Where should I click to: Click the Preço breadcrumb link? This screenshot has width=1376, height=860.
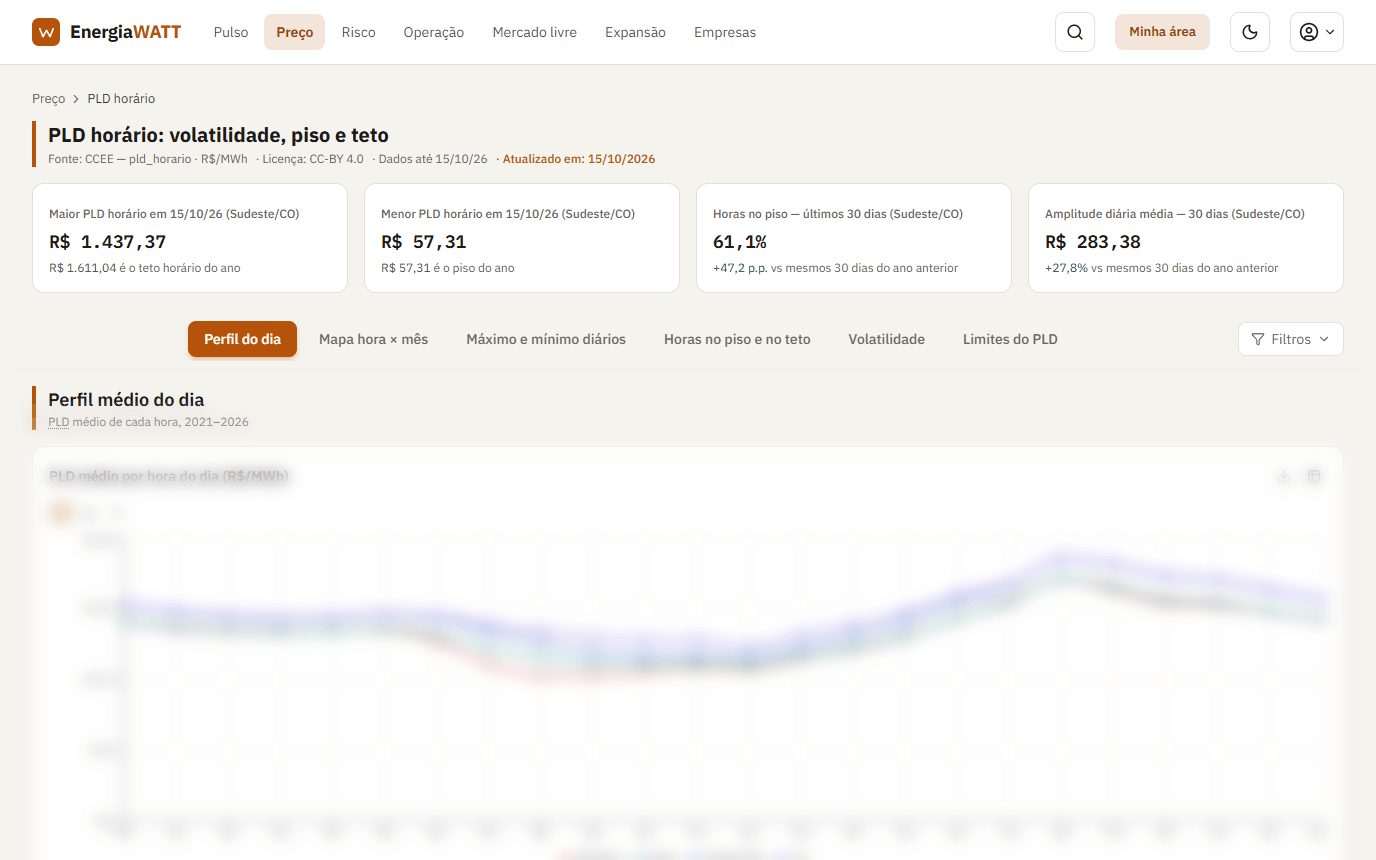click(x=48, y=99)
